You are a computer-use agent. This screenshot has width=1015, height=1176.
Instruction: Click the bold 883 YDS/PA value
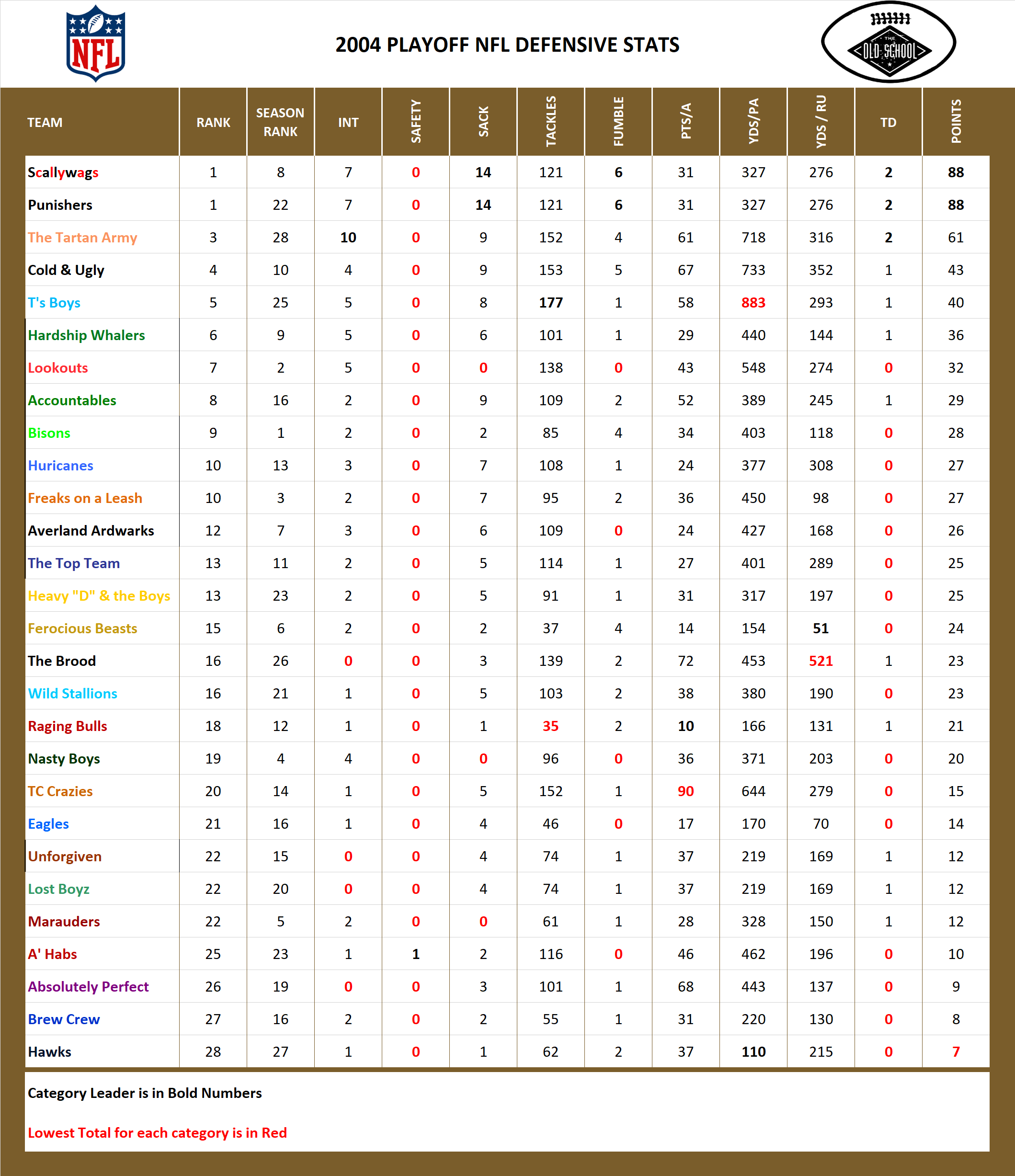coord(753,303)
